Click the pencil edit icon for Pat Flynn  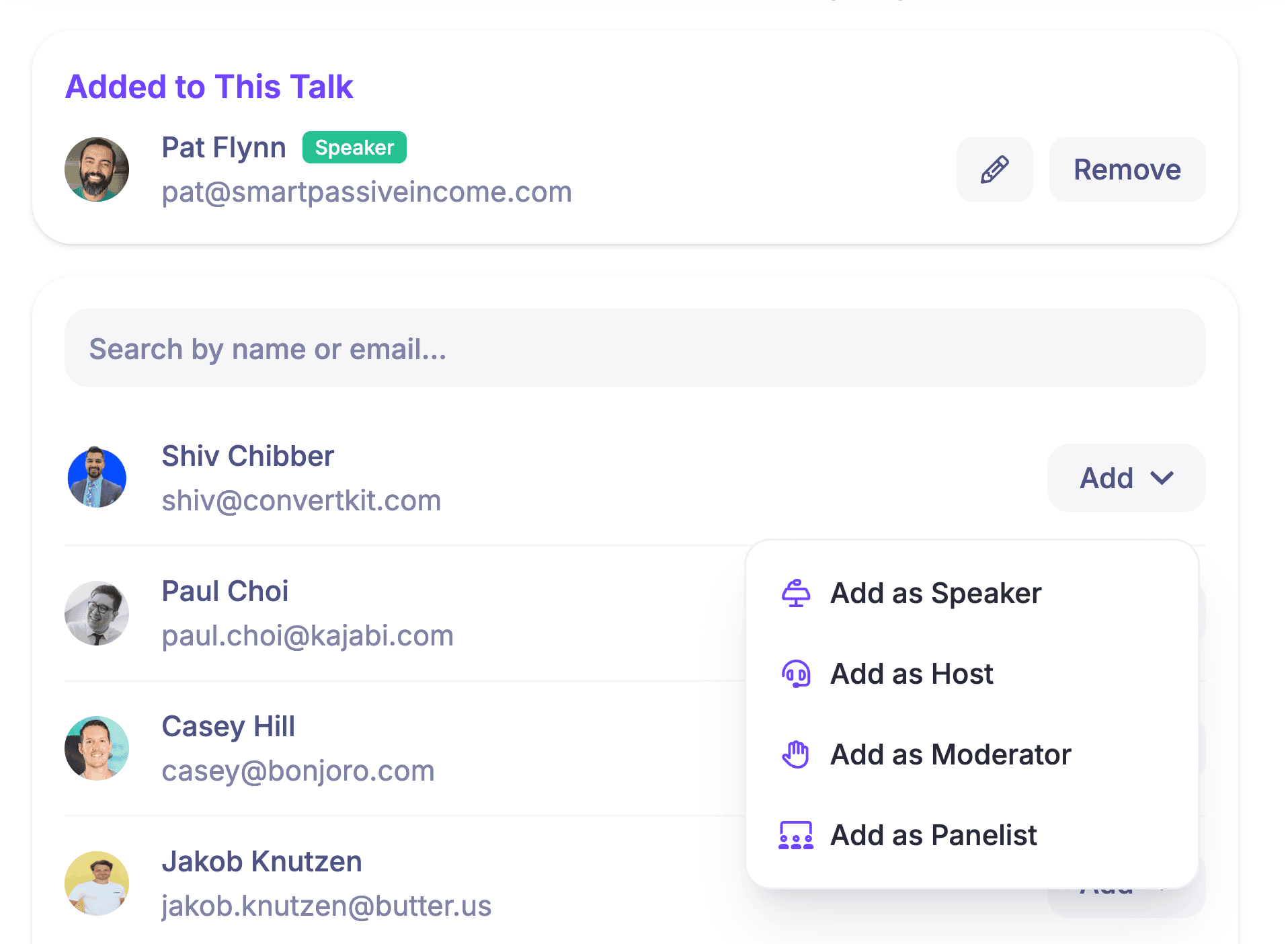pos(994,169)
